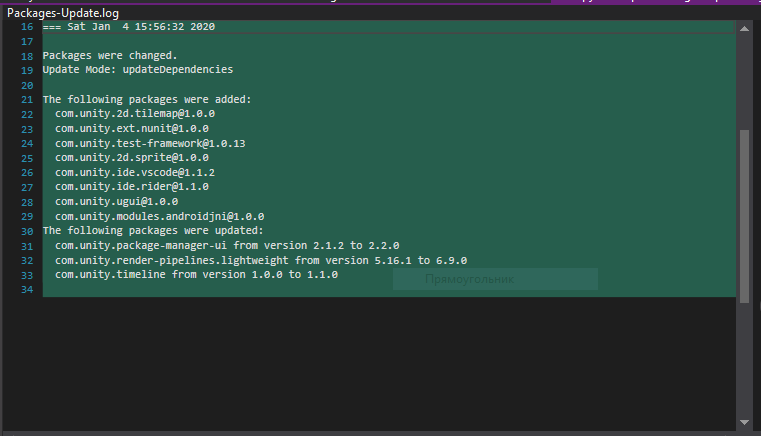Click the scroll up arrow
Image resolution: width=761 pixels, height=436 pixels.
click(x=744, y=29)
